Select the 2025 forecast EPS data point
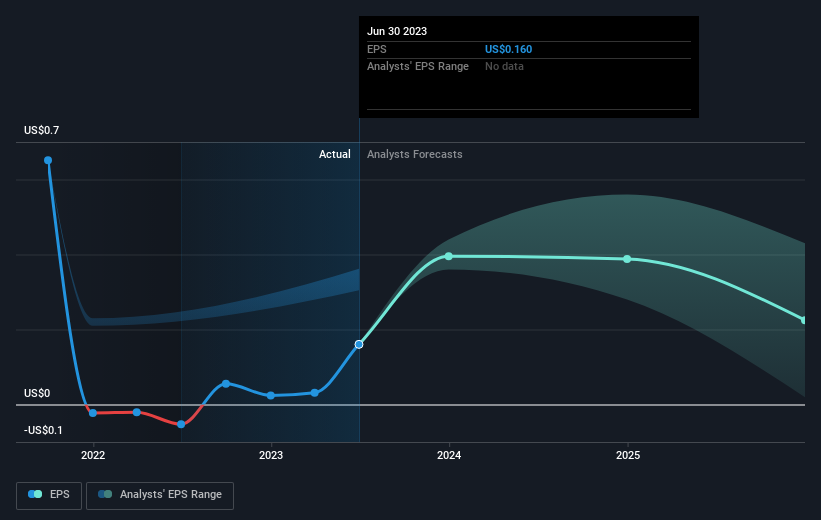 point(627,259)
